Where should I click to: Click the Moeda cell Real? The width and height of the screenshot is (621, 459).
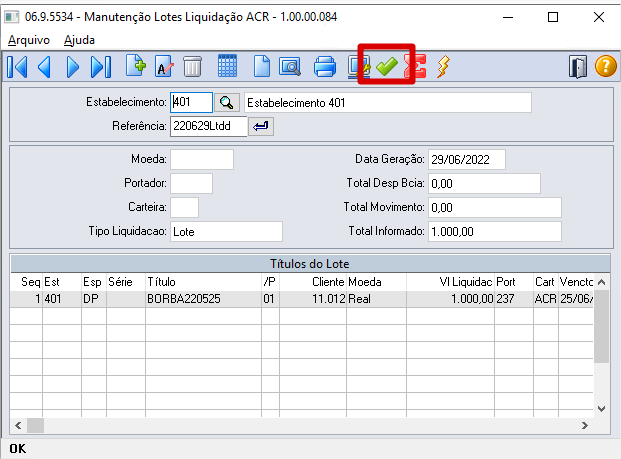click(376, 299)
